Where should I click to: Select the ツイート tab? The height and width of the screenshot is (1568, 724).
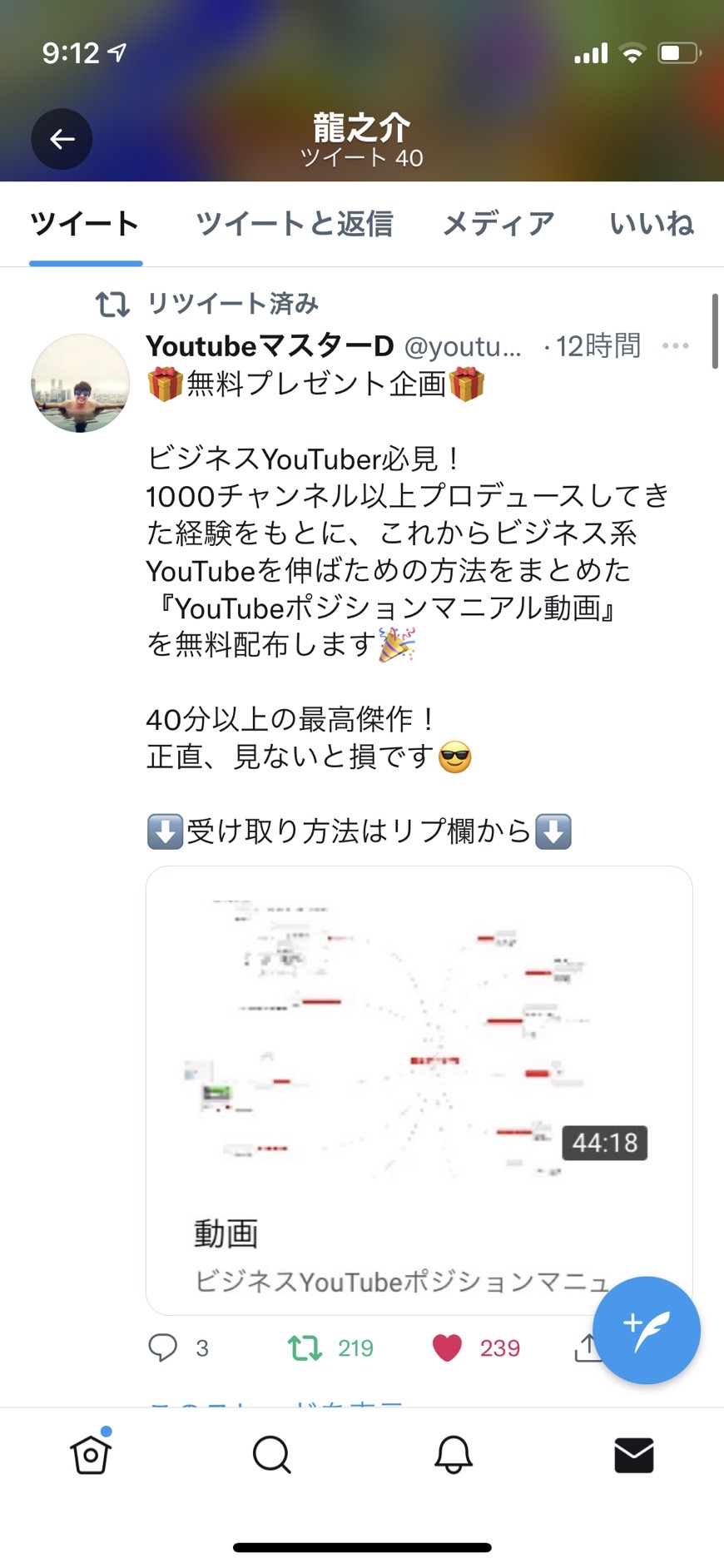85,224
